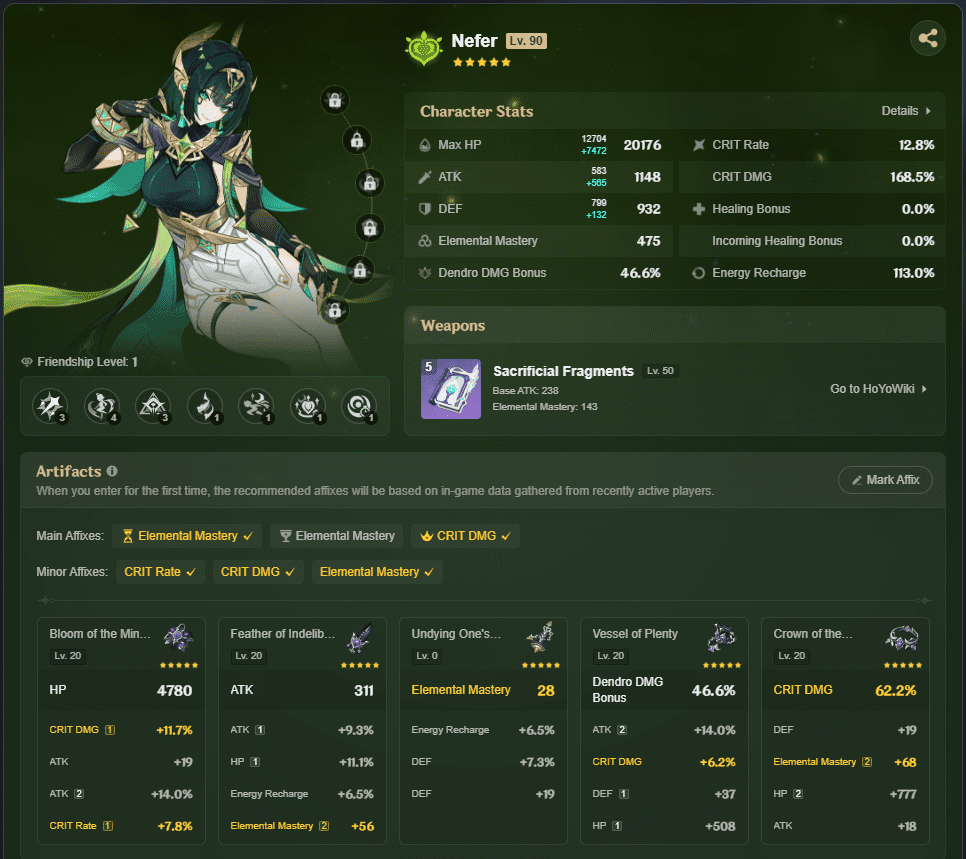The width and height of the screenshot is (966, 859).
Task: Open the Go to HoYoWiki link
Action: pyautogui.click(x=879, y=389)
